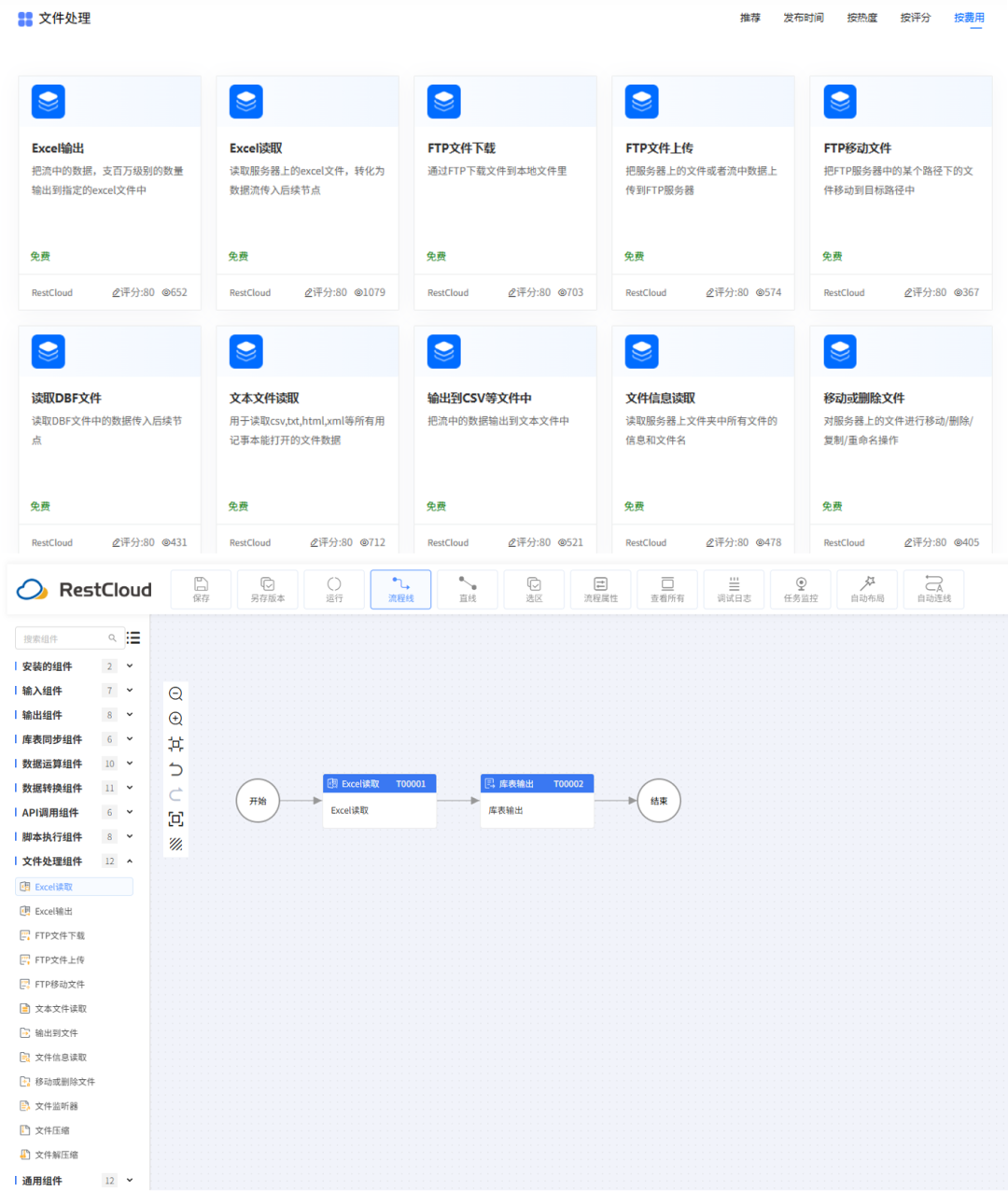Screen dimensions: 1008x1191
Task: Sort components by 按评分
Action: coord(916,18)
